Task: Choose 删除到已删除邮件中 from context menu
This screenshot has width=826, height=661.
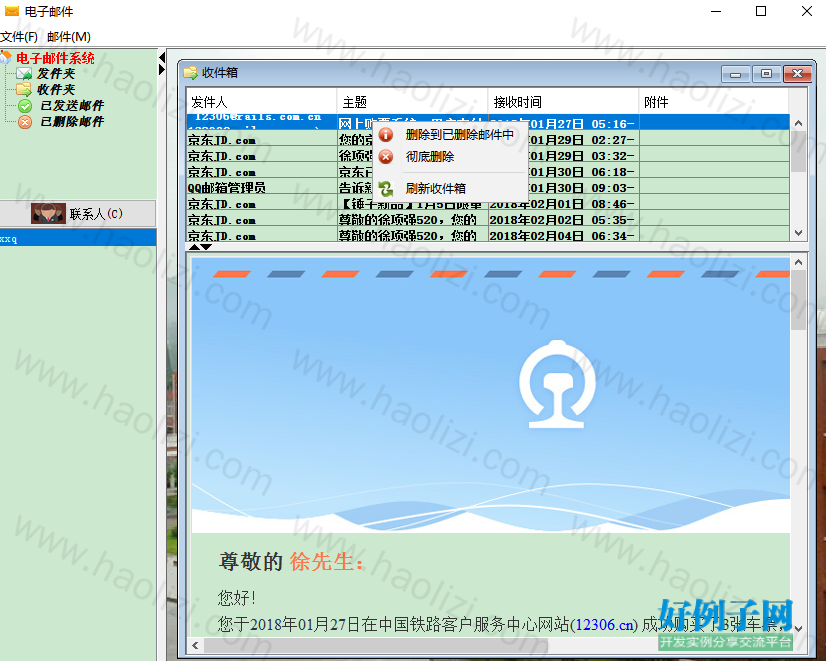Action: [x=450, y=135]
